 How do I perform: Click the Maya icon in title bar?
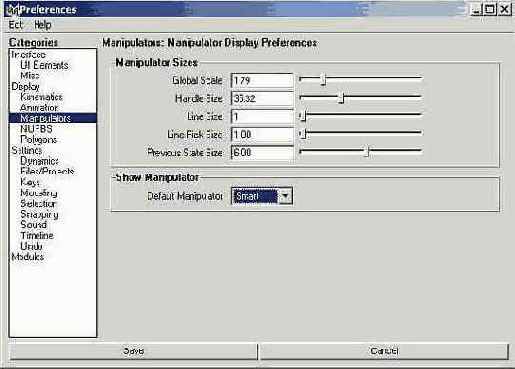[12, 9]
